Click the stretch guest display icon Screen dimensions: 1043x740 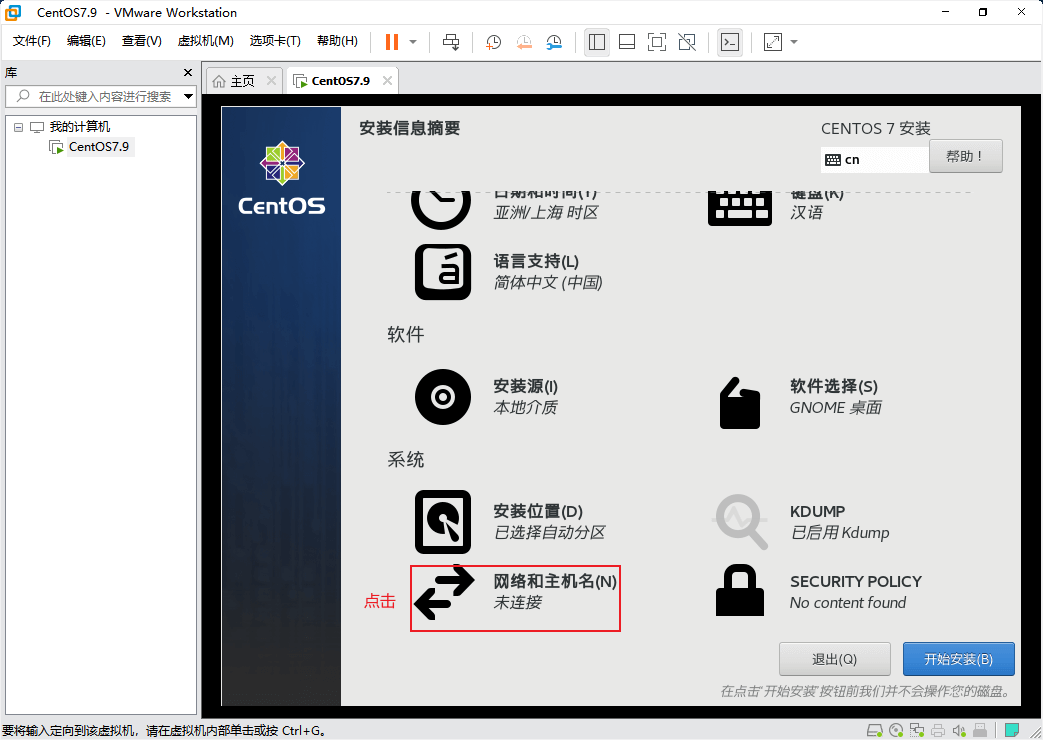772,42
